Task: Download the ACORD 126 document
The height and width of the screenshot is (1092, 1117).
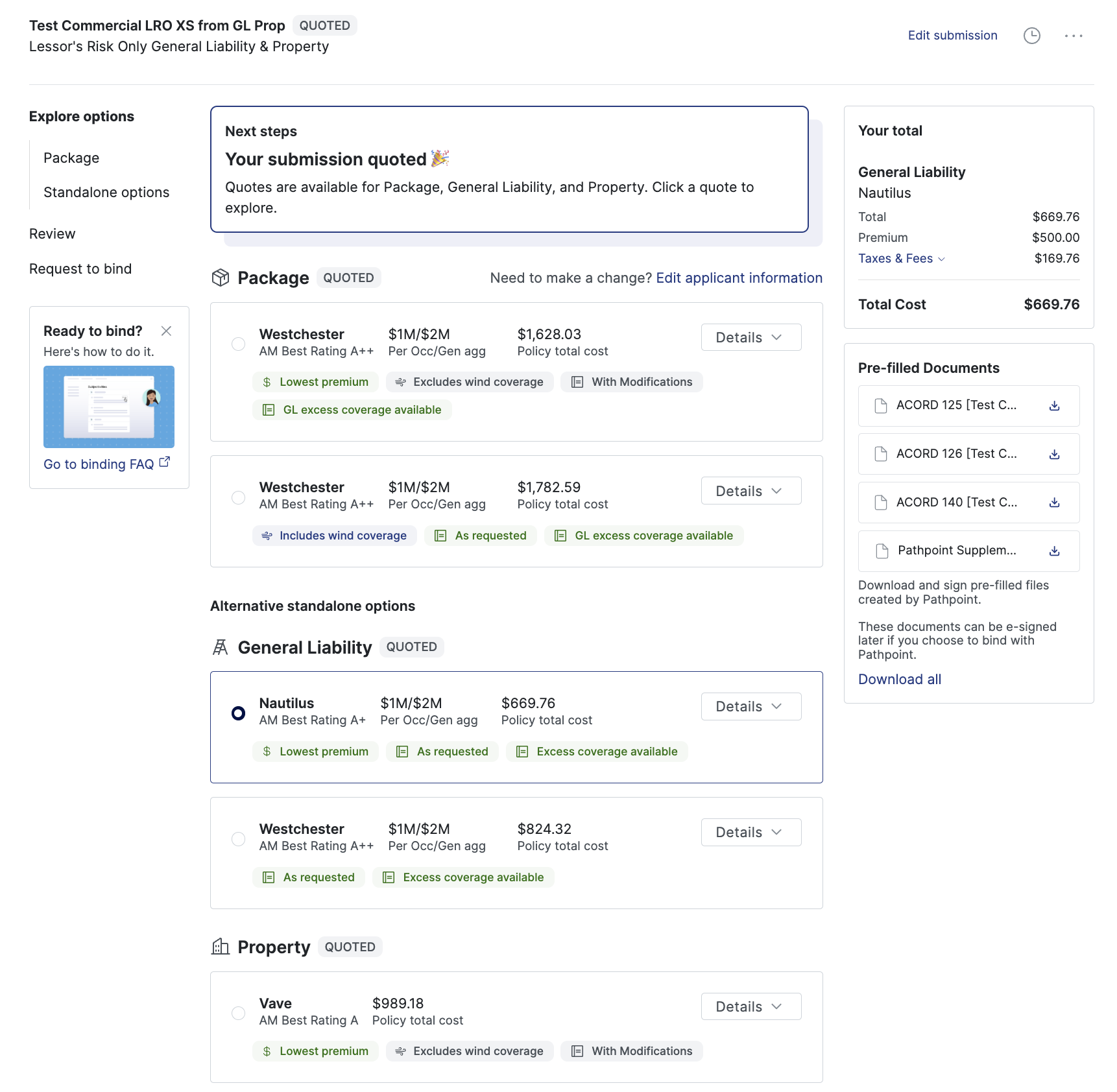Action: pos(1055,455)
